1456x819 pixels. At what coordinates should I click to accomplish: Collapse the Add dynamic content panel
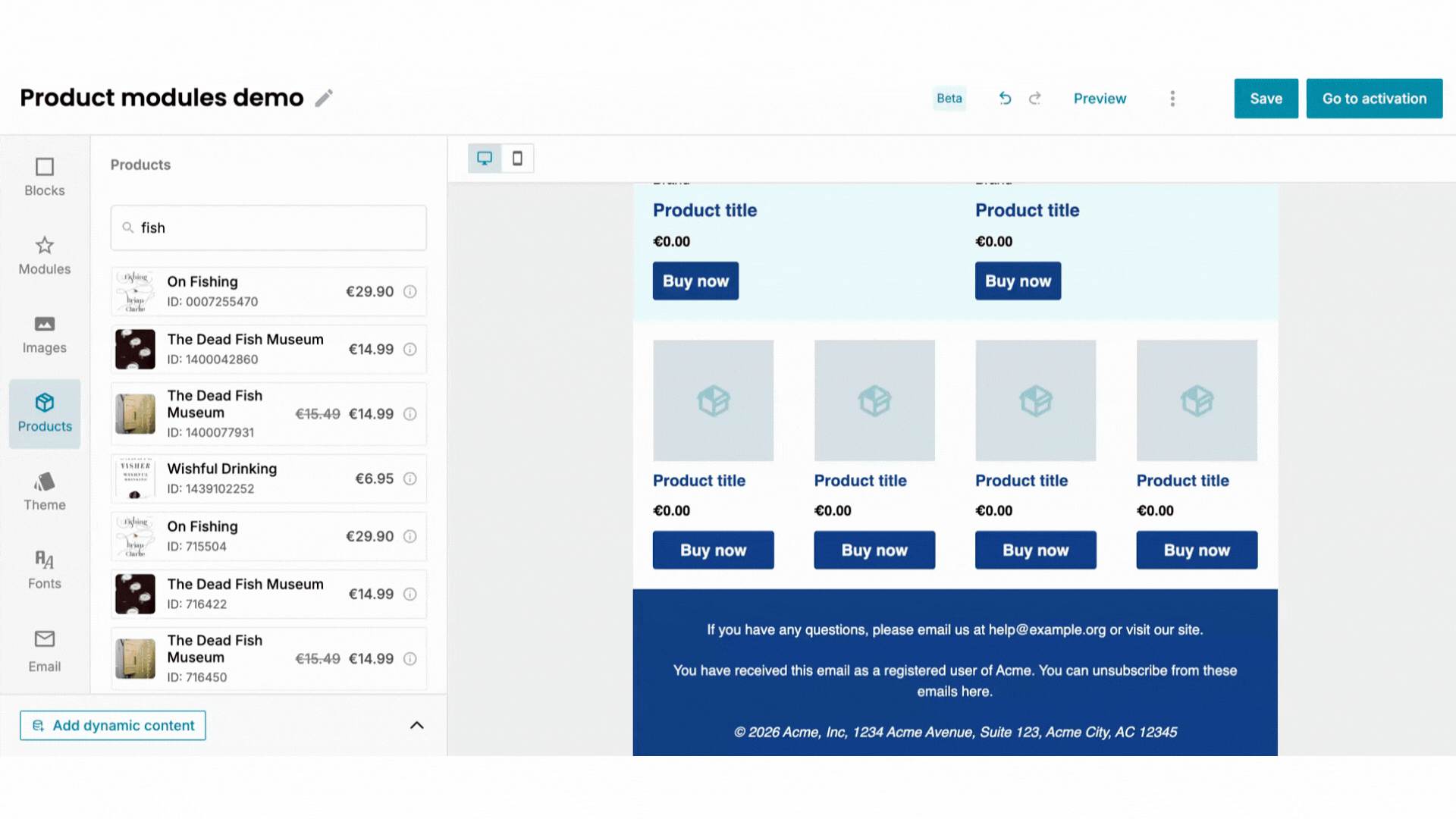(416, 725)
